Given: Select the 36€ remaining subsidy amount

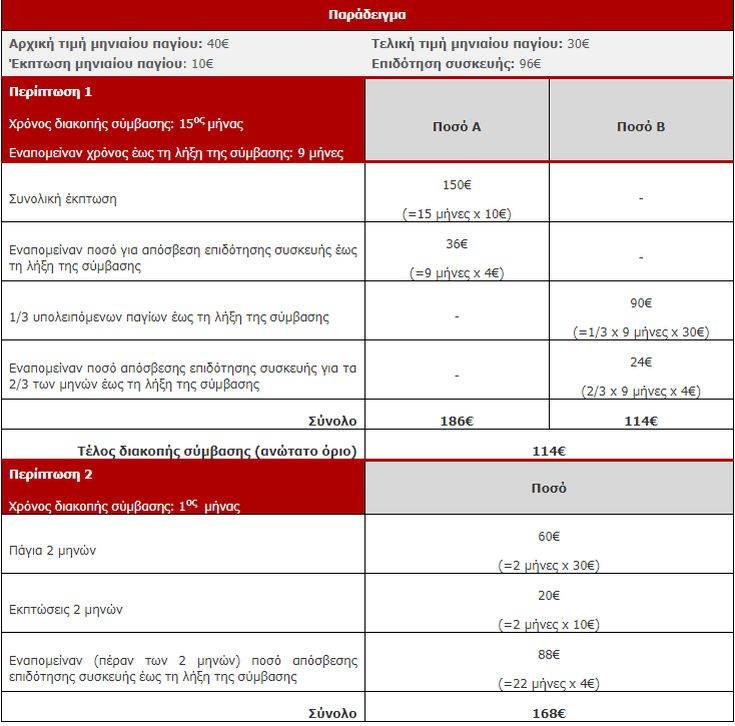Looking at the screenshot, I should [457, 242].
